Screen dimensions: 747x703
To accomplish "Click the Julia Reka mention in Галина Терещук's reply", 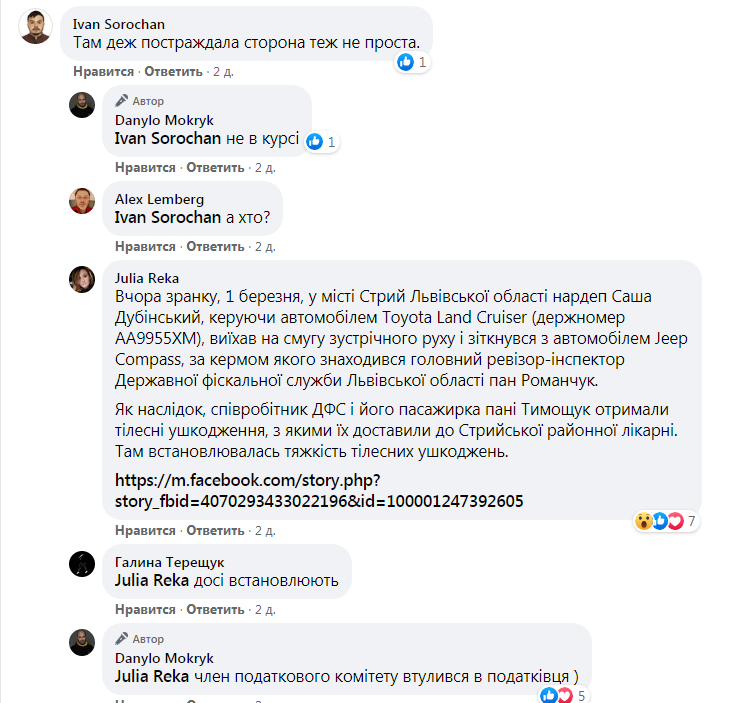I will pyautogui.click(x=152, y=580).
